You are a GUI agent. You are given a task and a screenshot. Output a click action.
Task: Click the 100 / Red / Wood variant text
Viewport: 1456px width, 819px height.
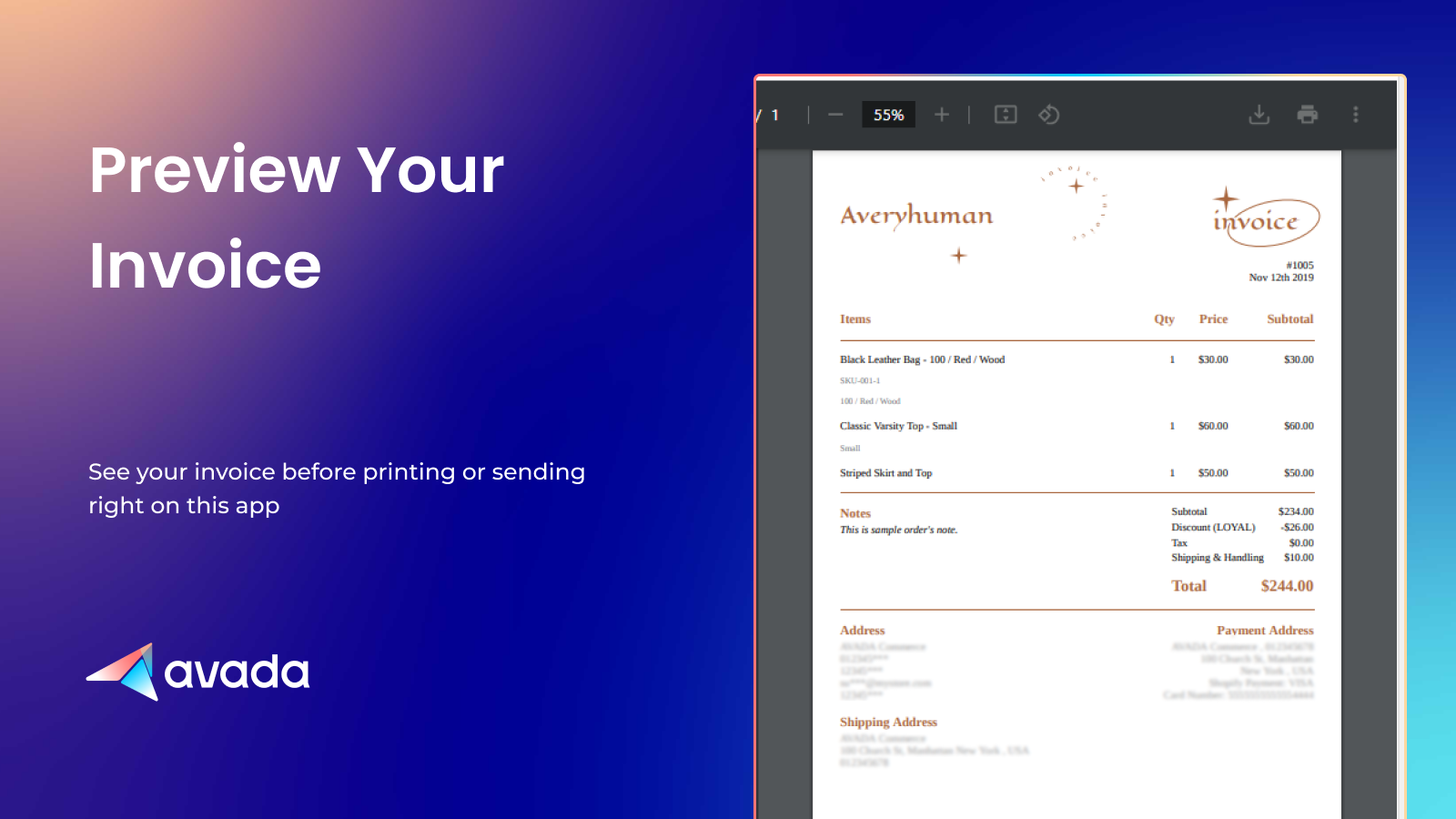[870, 401]
